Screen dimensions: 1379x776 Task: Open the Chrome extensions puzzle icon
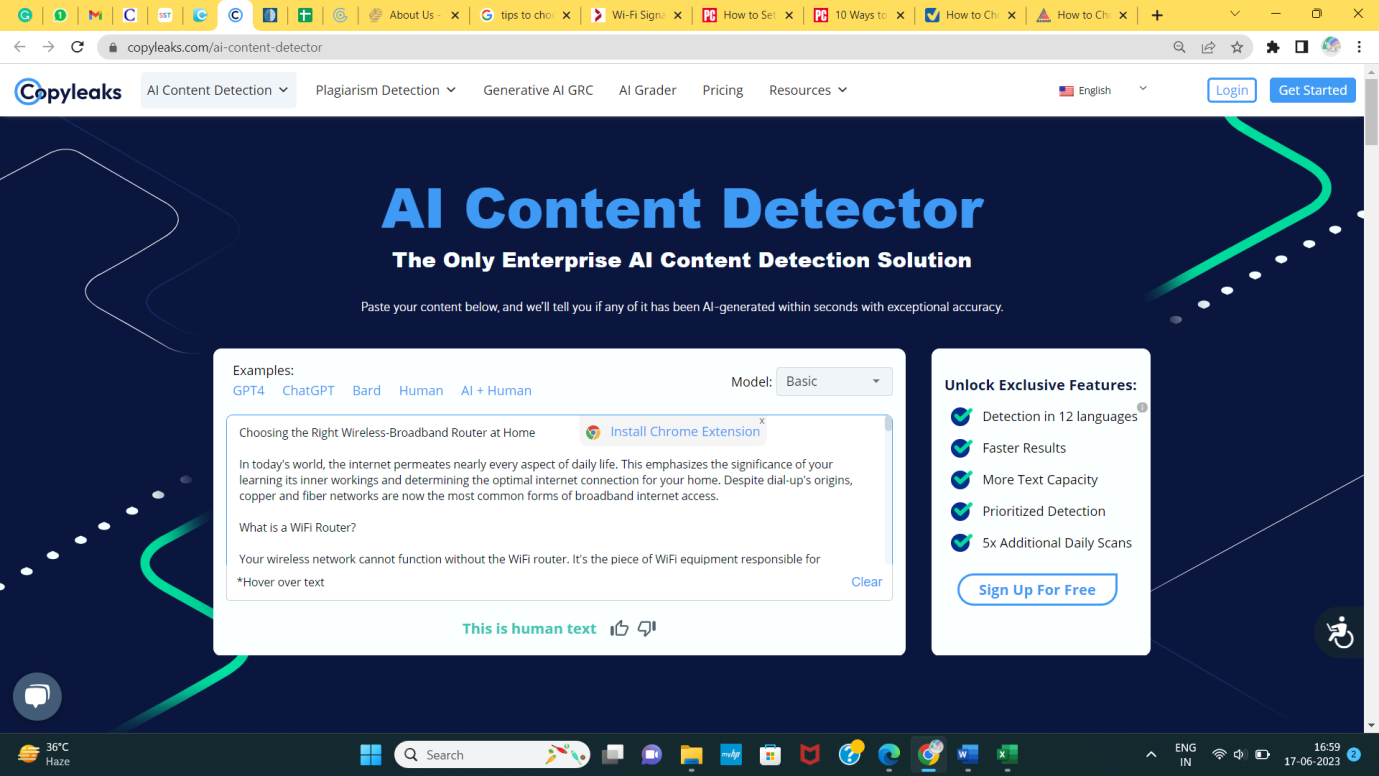(1272, 47)
